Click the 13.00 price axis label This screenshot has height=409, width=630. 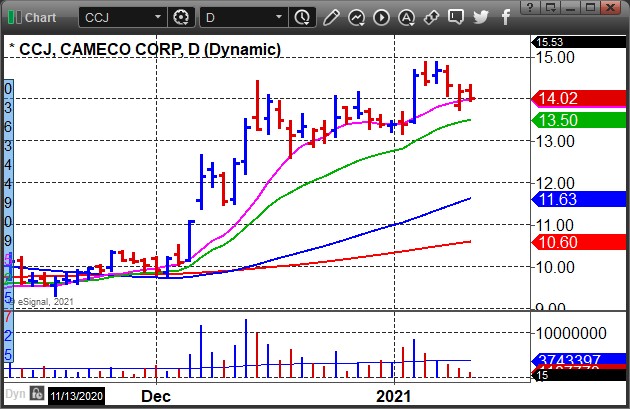tap(555, 141)
